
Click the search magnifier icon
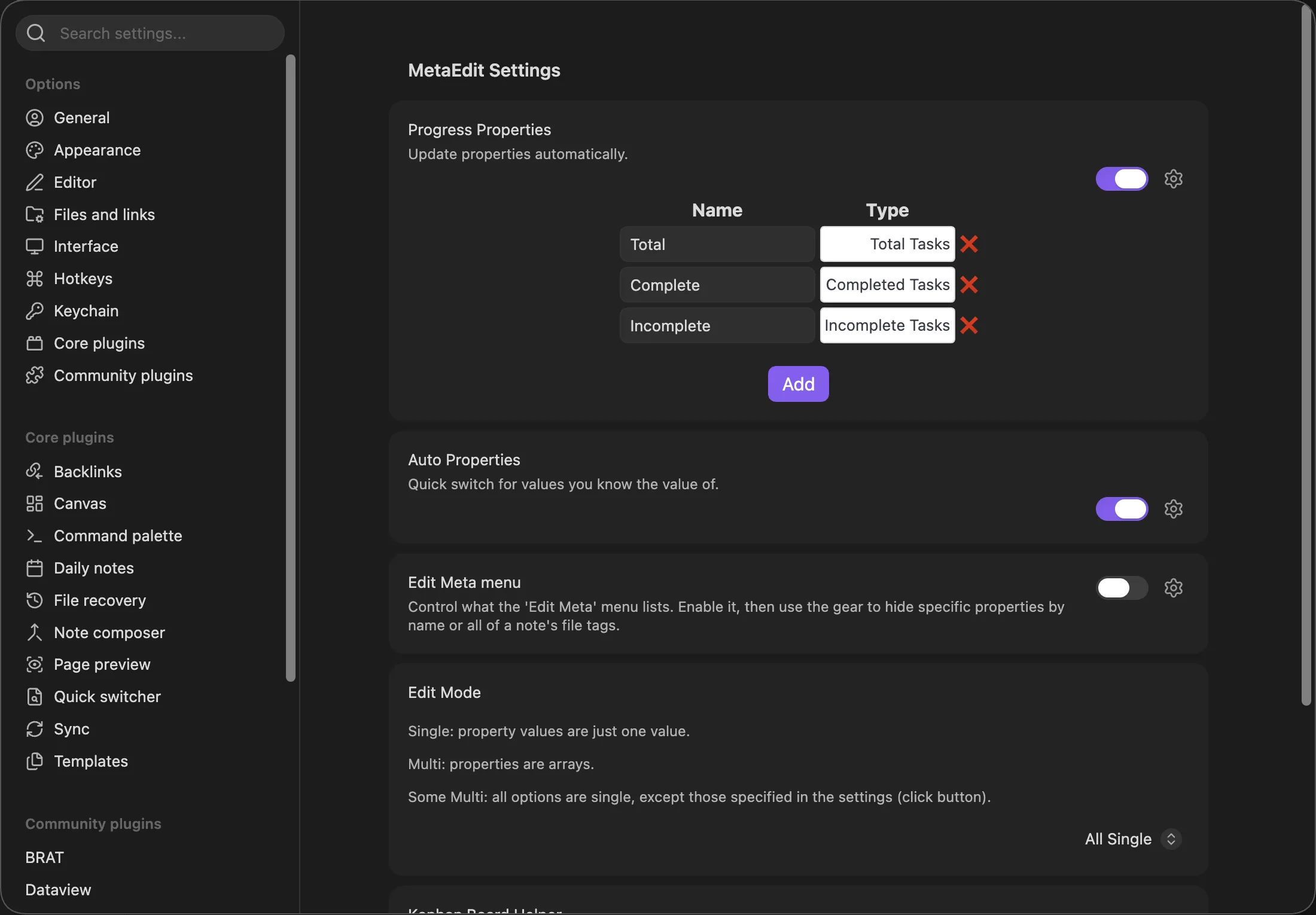tap(36, 33)
